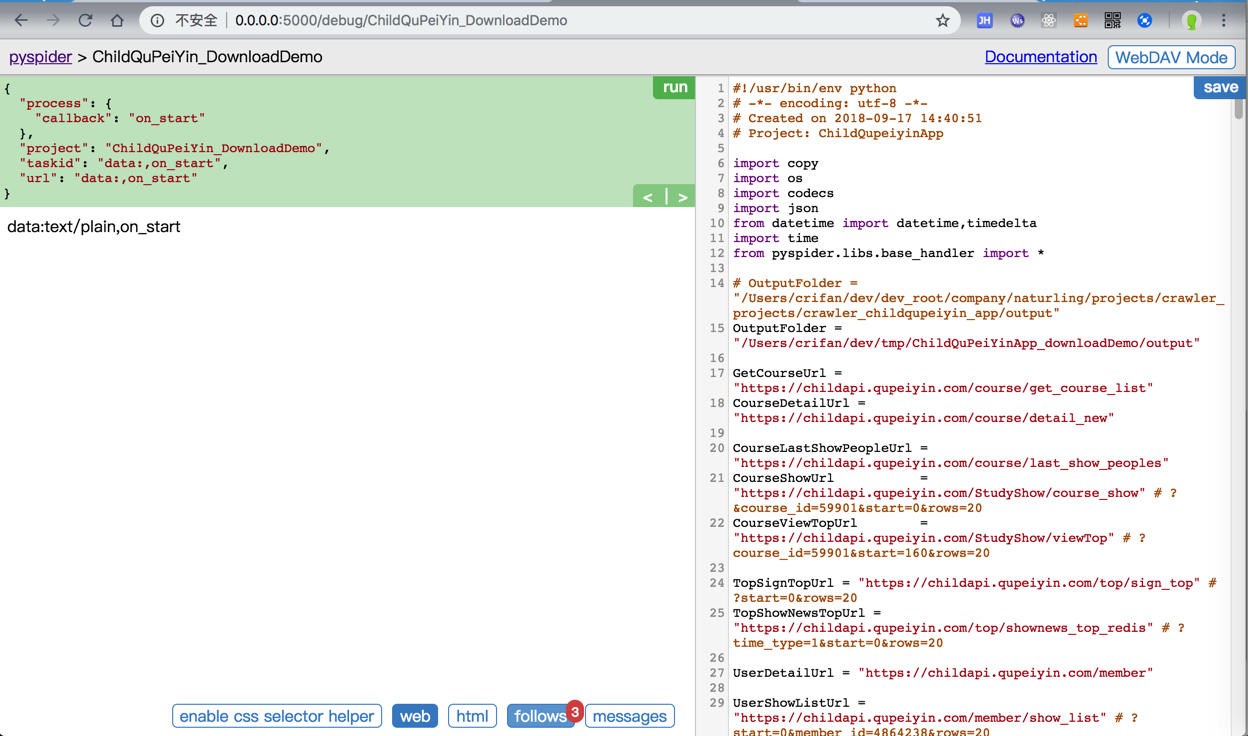Open the QR code extension icon
Screen dimensions: 1248x736
click(1113, 20)
